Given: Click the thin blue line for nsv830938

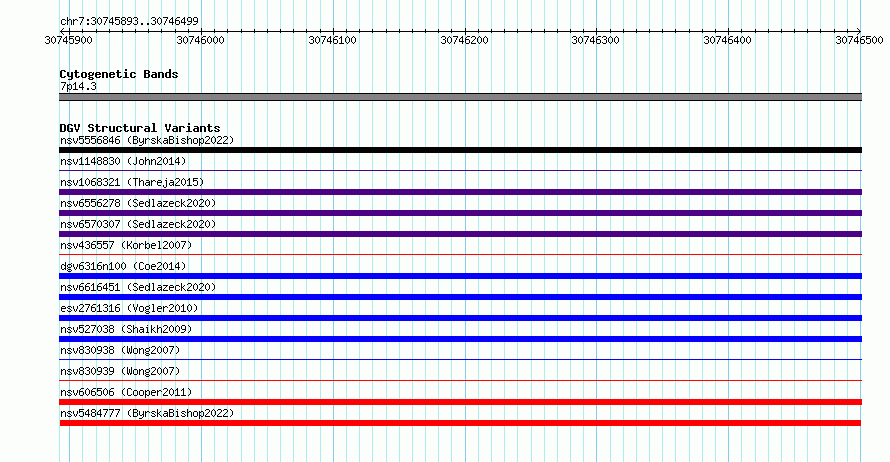Looking at the screenshot, I should (x=460, y=359).
